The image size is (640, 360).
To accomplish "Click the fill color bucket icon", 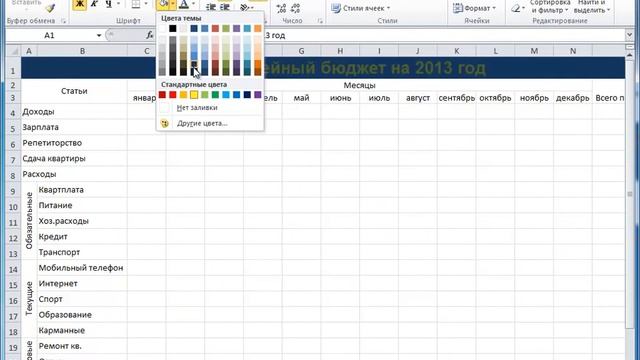I will click(x=163, y=4).
